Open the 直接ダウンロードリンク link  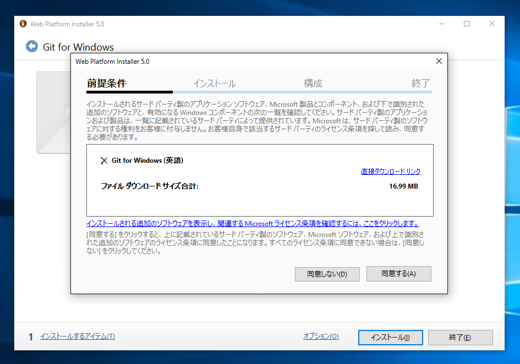(390, 171)
